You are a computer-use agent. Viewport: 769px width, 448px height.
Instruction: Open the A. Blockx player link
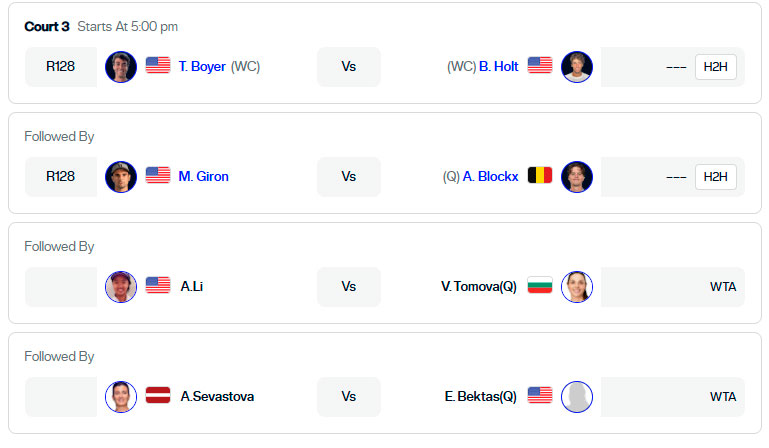point(490,176)
